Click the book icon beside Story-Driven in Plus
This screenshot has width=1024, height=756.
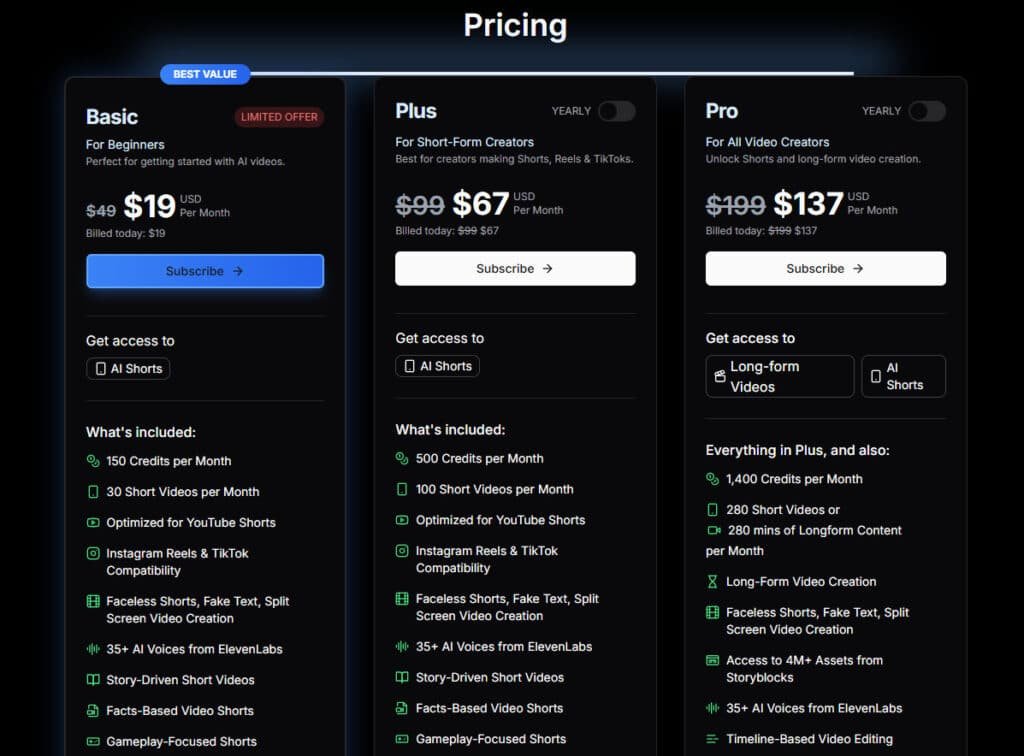[402, 677]
